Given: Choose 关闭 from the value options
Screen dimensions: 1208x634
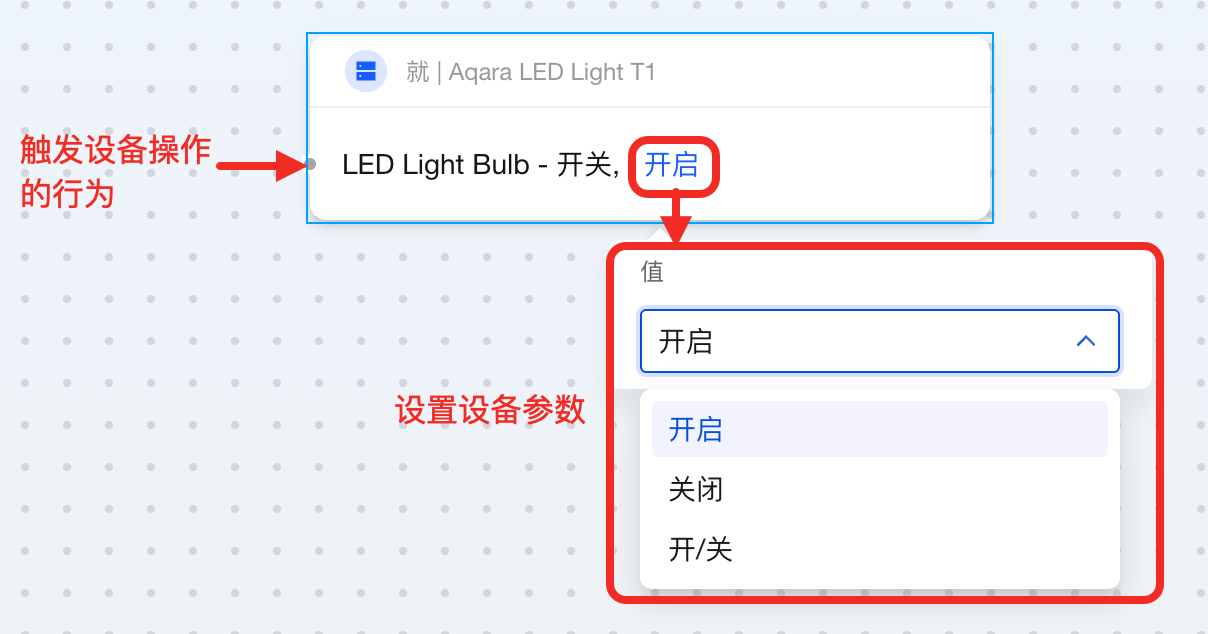Looking at the screenshot, I should pyautogui.click(x=696, y=489).
